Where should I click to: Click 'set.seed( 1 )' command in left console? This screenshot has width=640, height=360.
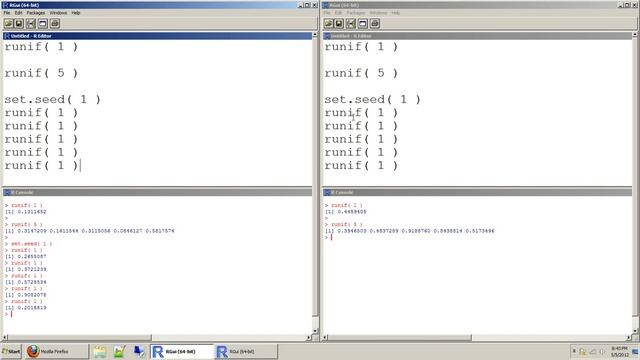(31, 244)
